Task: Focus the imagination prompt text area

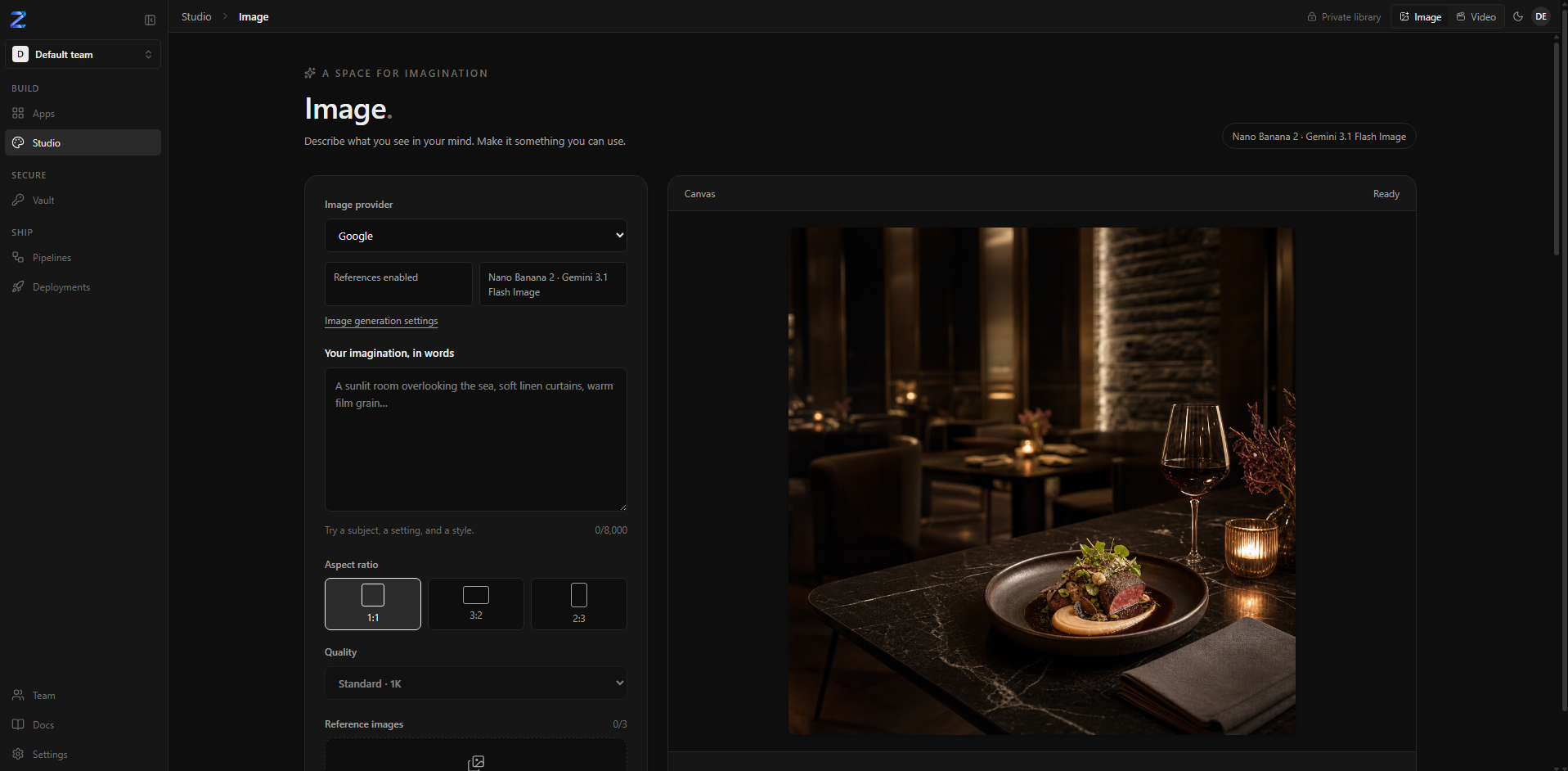Action: point(476,440)
